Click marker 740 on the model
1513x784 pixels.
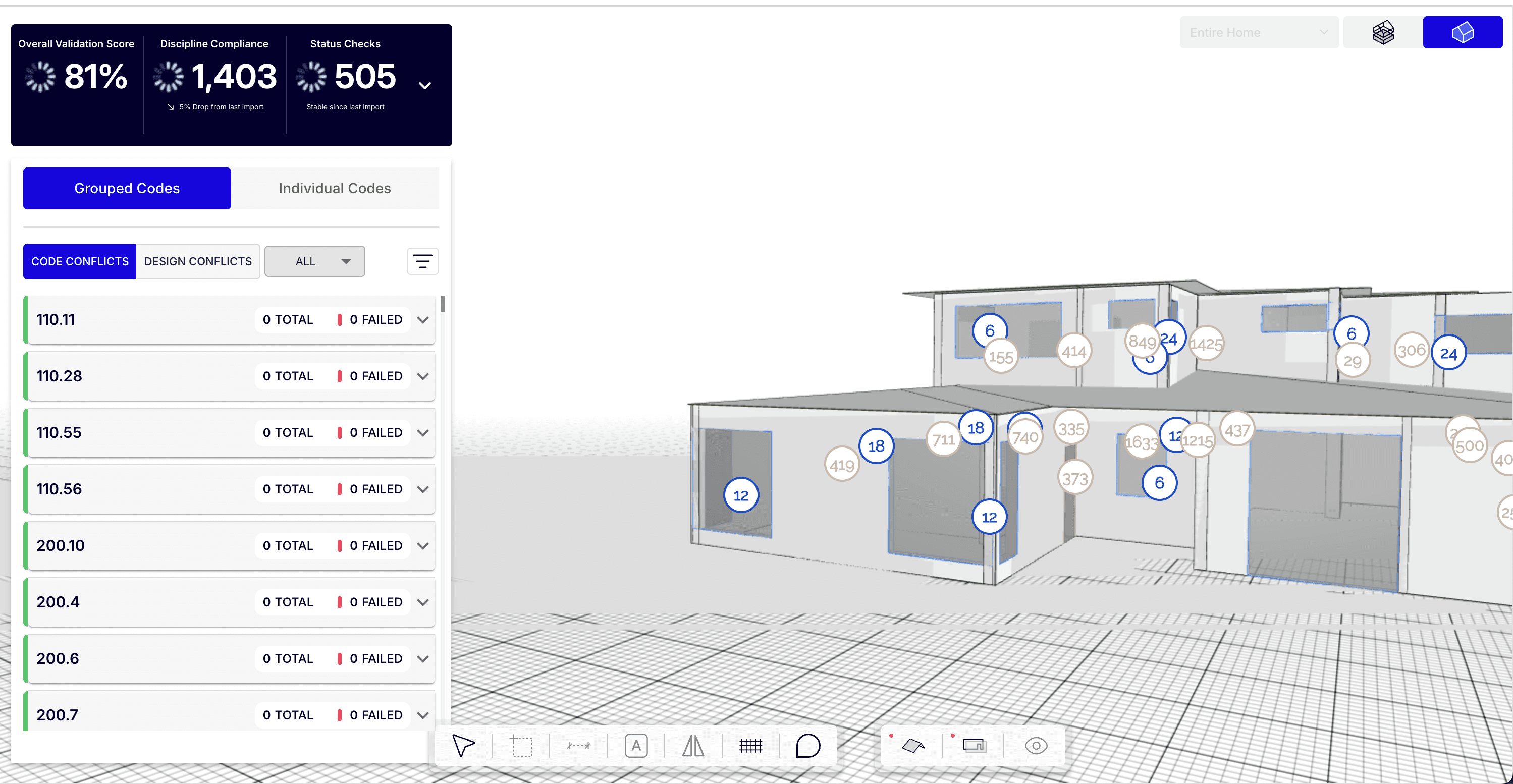pos(1025,437)
